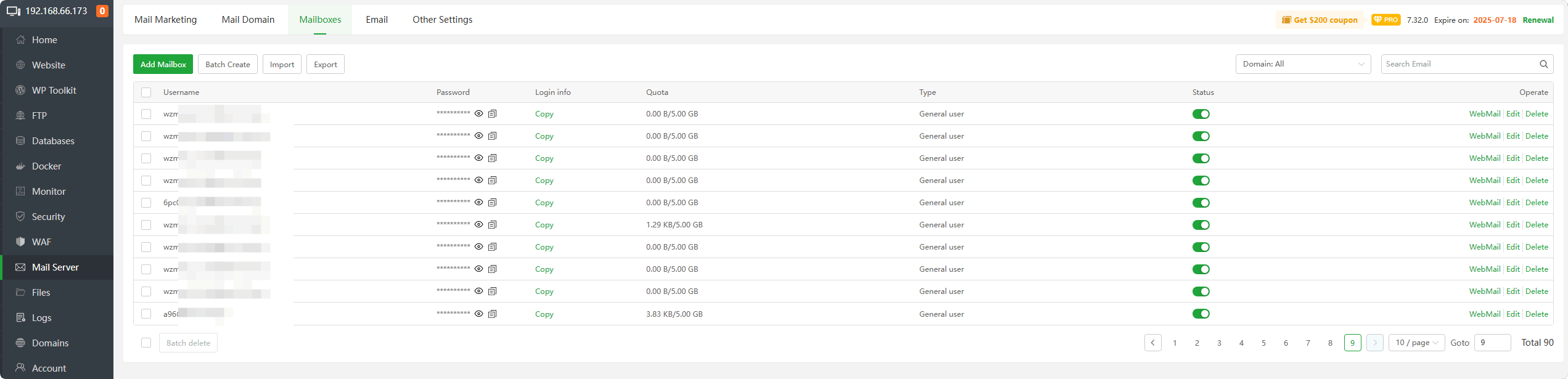Screen dimensions: 1568x379
Task: Expand the 10 / page dropdown
Action: coord(1416,343)
